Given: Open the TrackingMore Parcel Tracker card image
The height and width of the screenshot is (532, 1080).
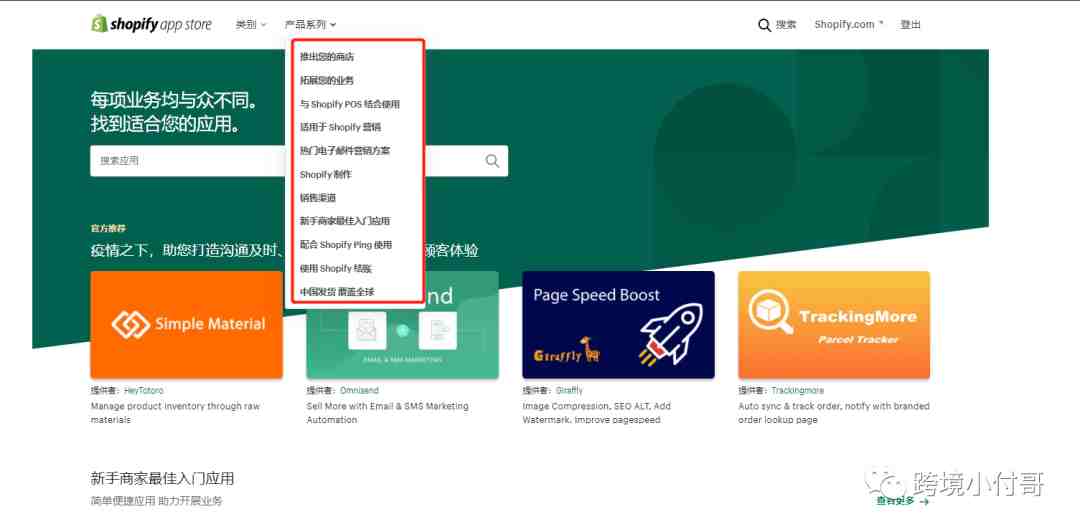Looking at the screenshot, I should (x=834, y=325).
